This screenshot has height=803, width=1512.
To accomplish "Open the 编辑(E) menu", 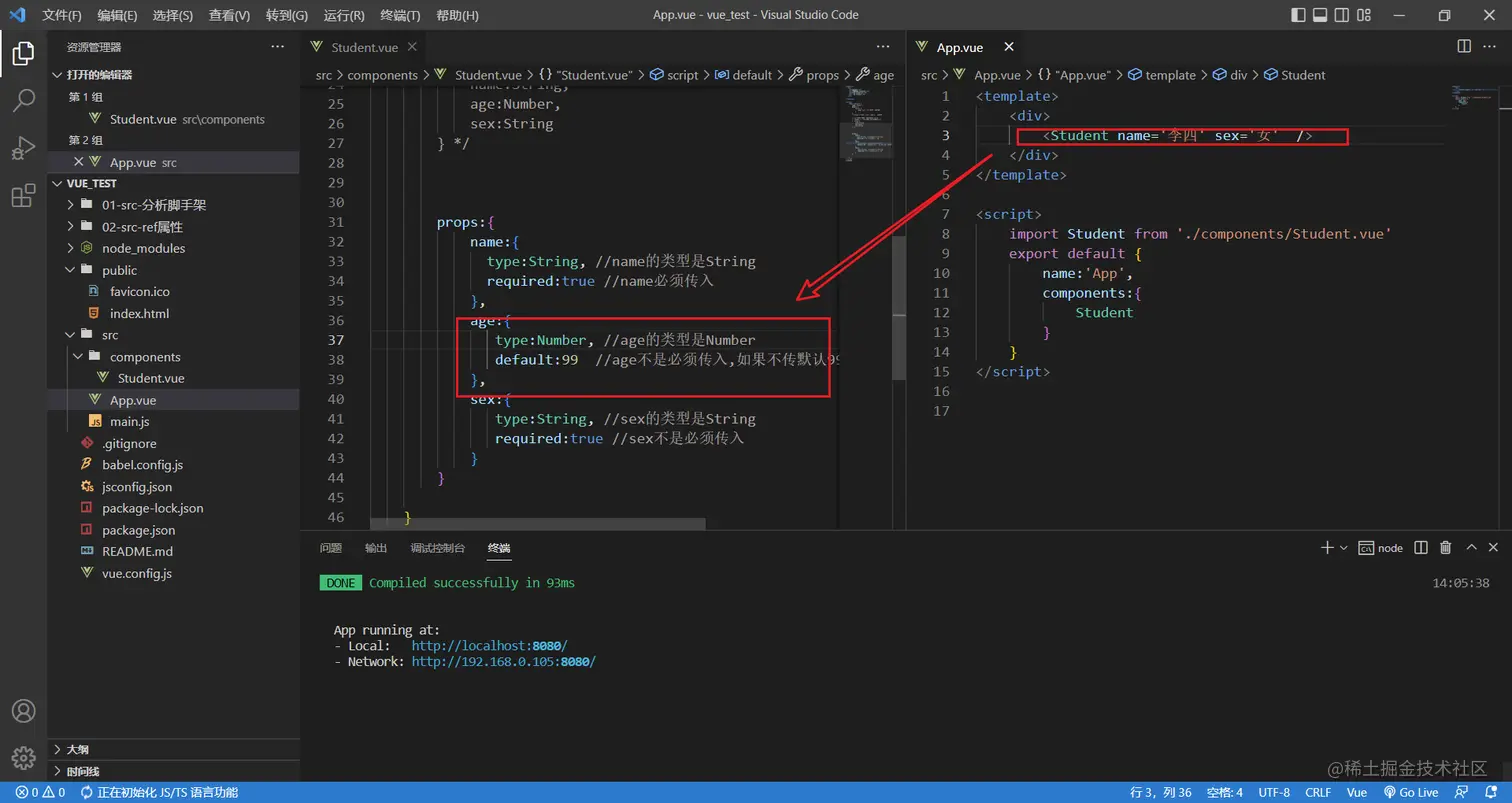I will [x=118, y=15].
